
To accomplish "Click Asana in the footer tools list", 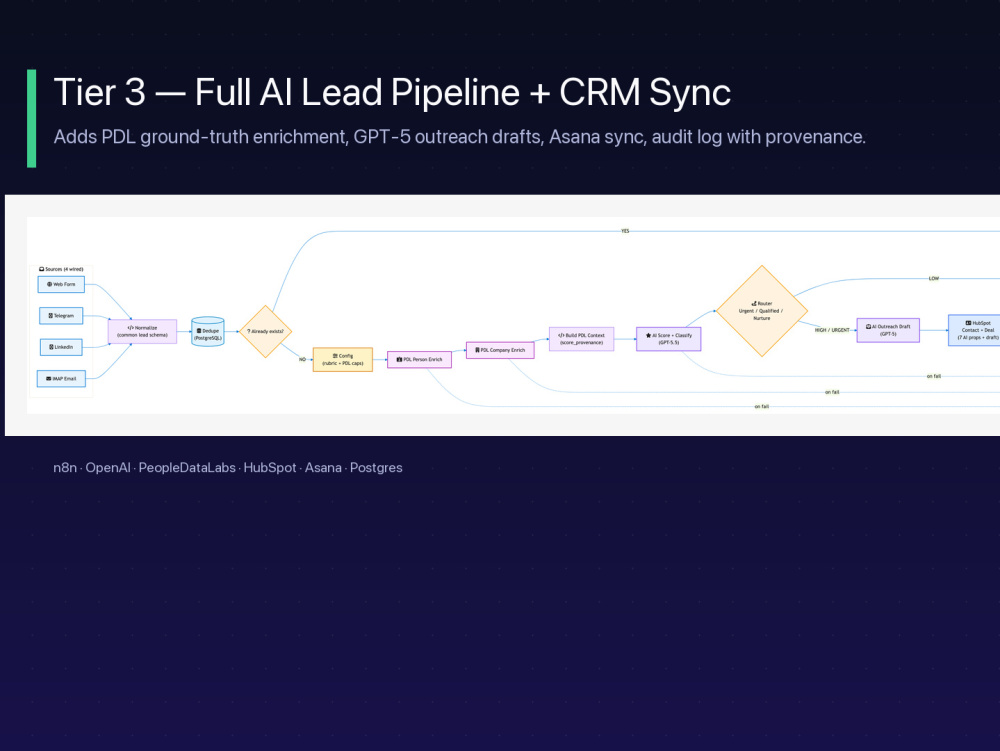I will 323,468.
